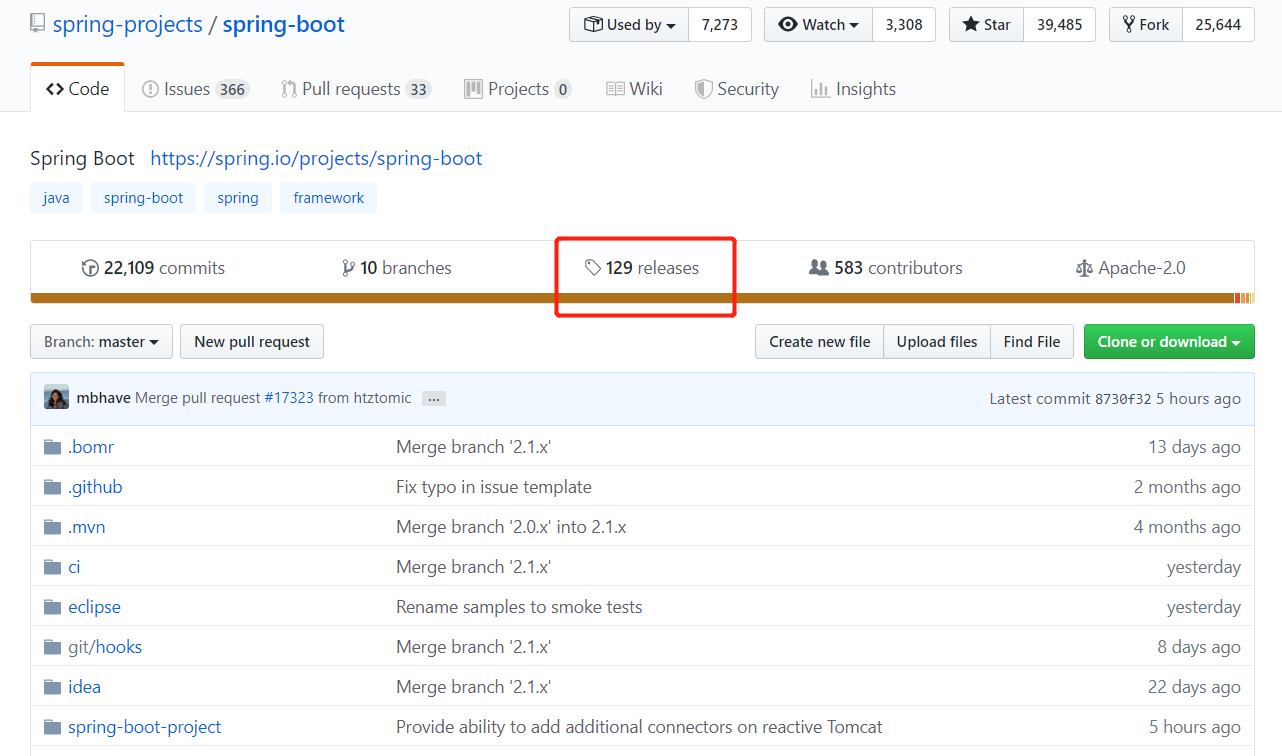View the 583 contributors link
Viewport: 1282px width, 756px height.
click(886, 268)
